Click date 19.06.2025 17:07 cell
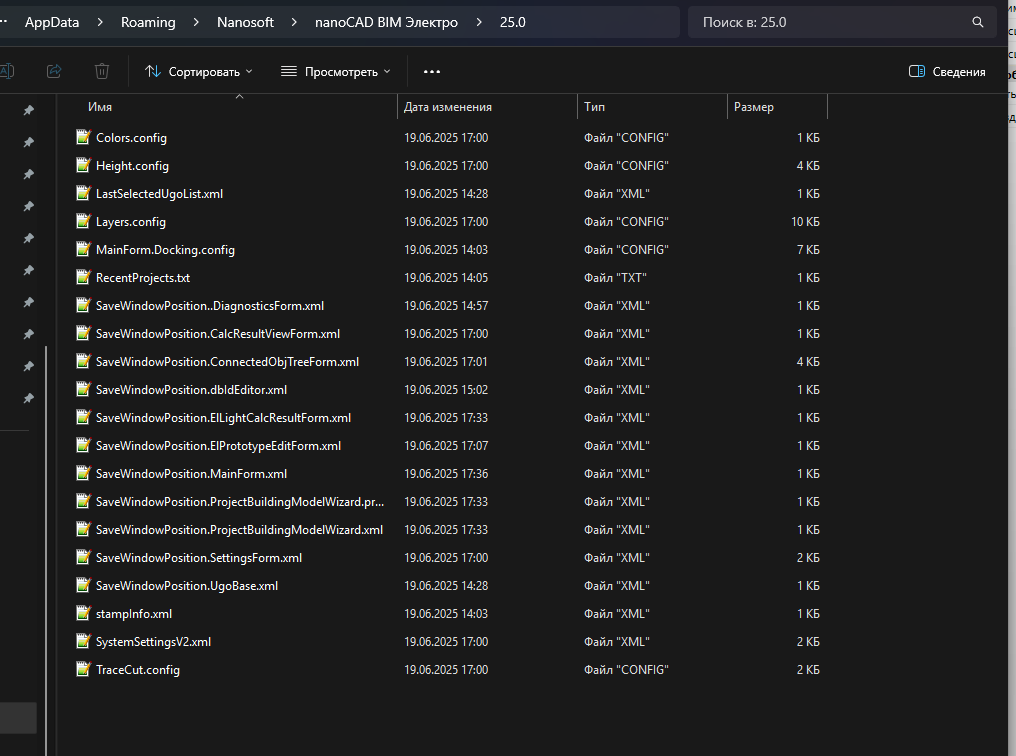The width and height of the screenshot is (1016, 756). (x=446, y=446)
